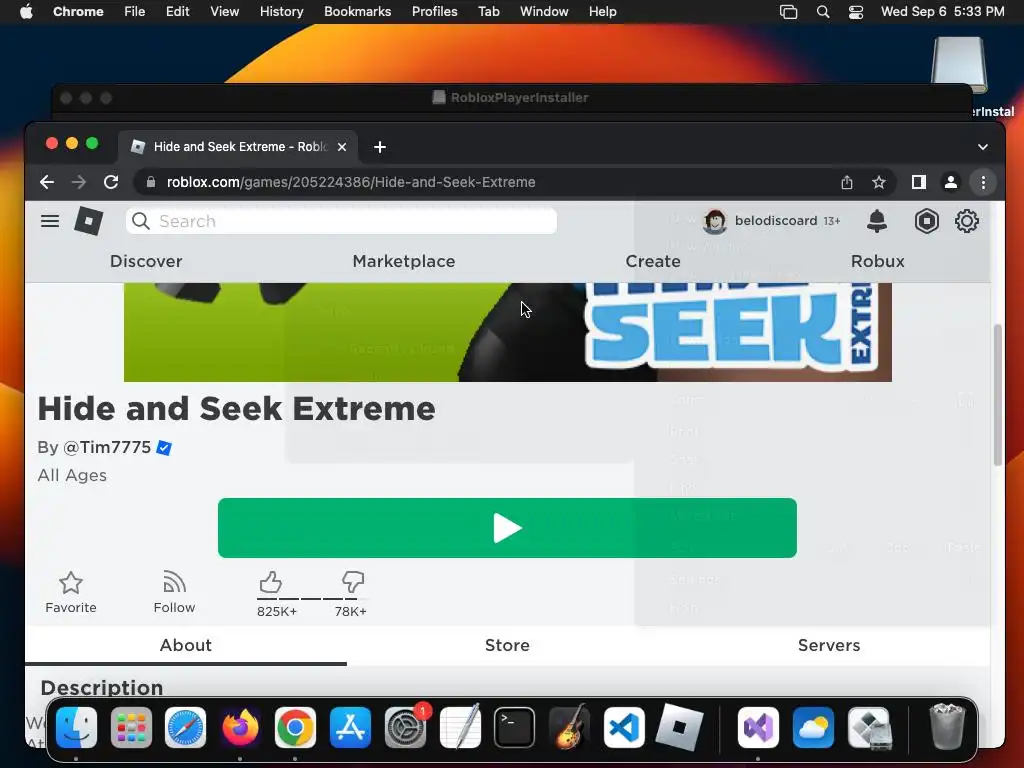Open the @Tim7775 creator profile
The image size is (1024, 768).
tap(107, 447)
